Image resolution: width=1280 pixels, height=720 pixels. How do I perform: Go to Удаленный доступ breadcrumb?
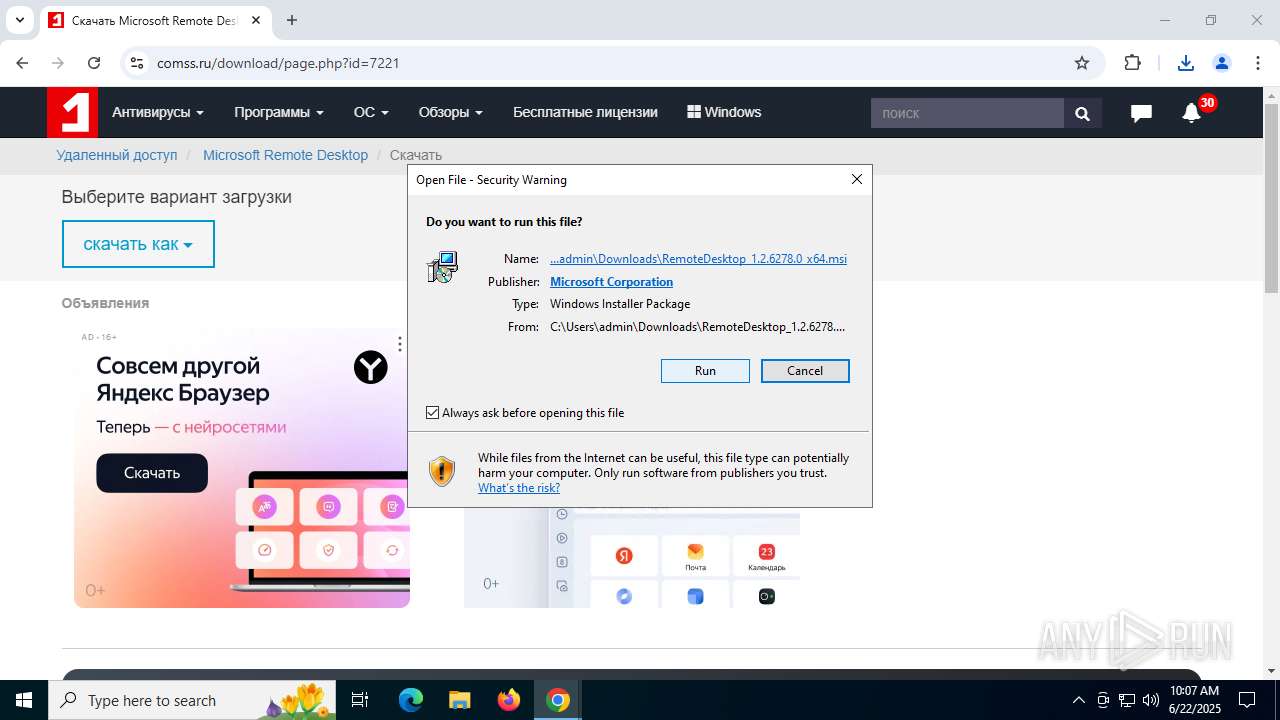tap(117, 155)
